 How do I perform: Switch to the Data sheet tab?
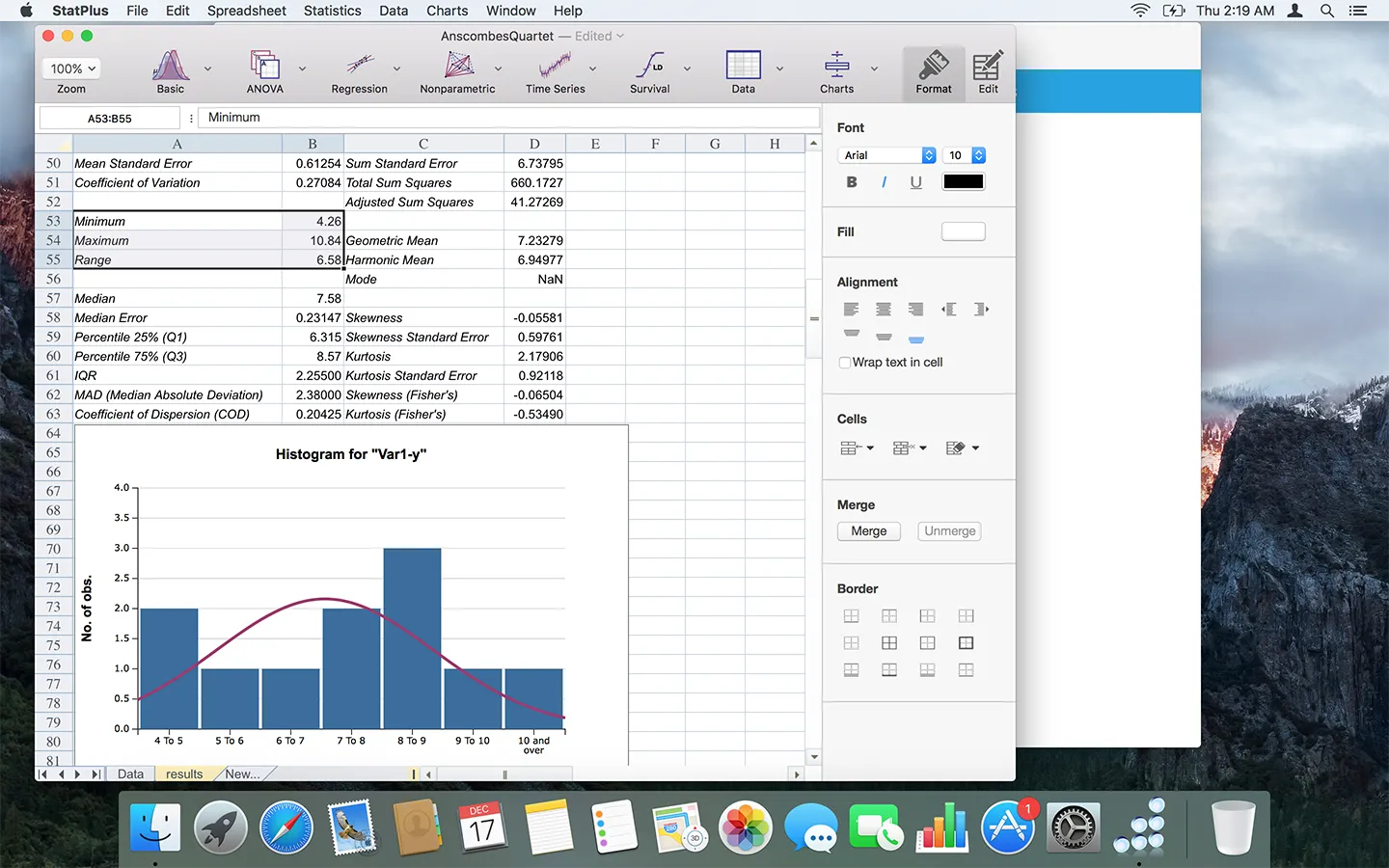tap(130, 773)
